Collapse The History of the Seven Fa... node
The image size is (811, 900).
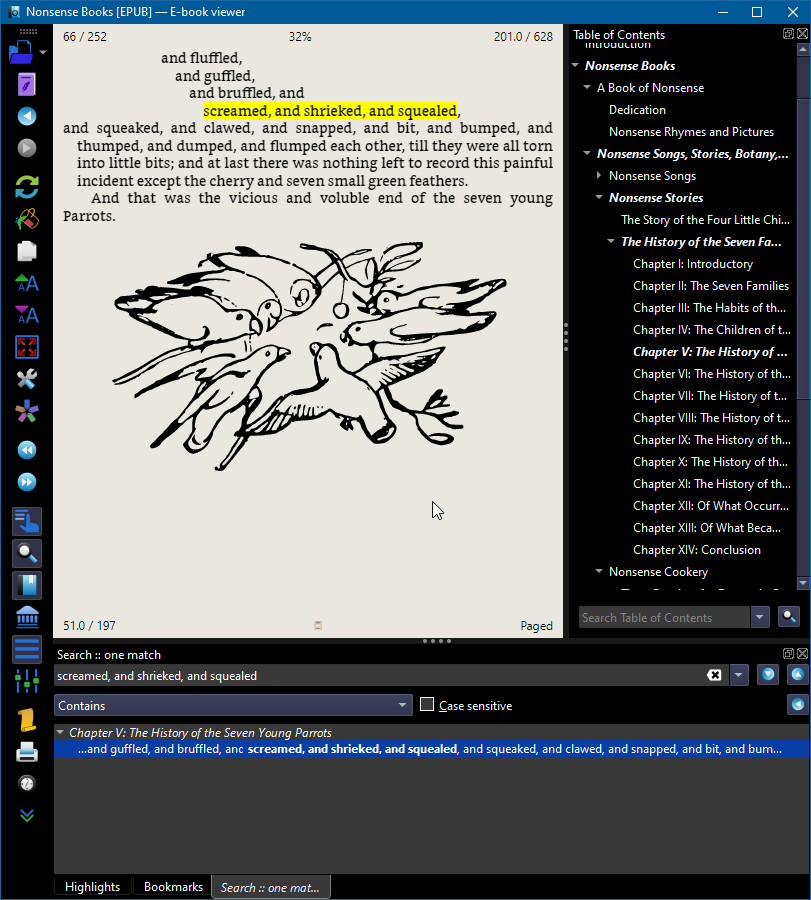tap(611, 241)
